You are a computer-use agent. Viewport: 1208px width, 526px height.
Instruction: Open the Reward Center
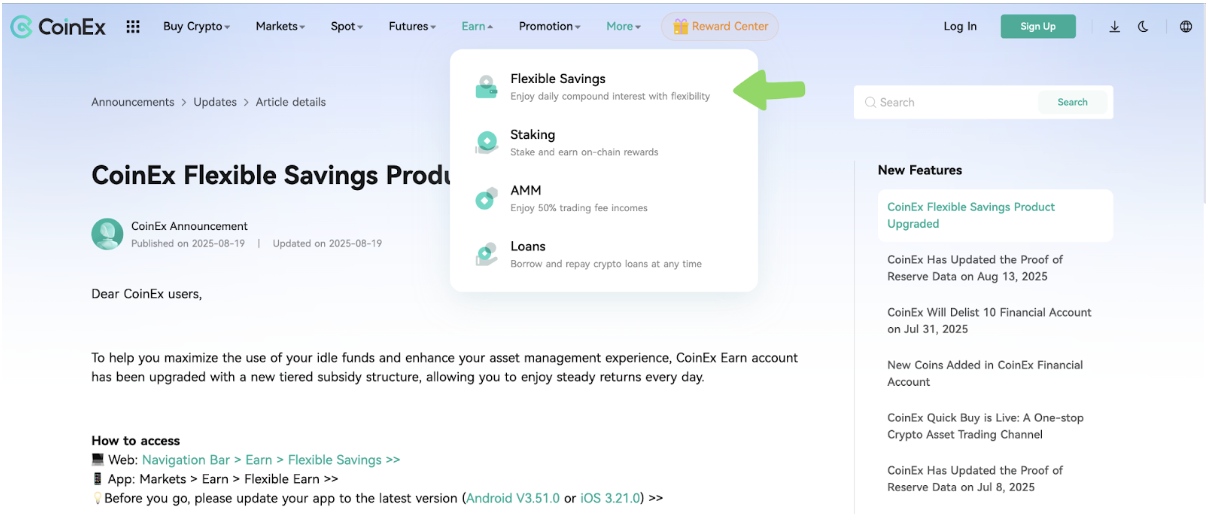(720, 27)
